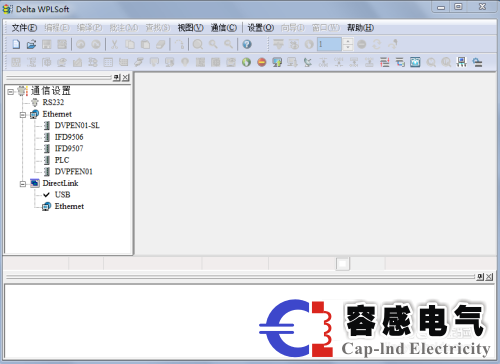Open a file with the folder icon
Screen dimensions: 500x364
pos(31,44)
